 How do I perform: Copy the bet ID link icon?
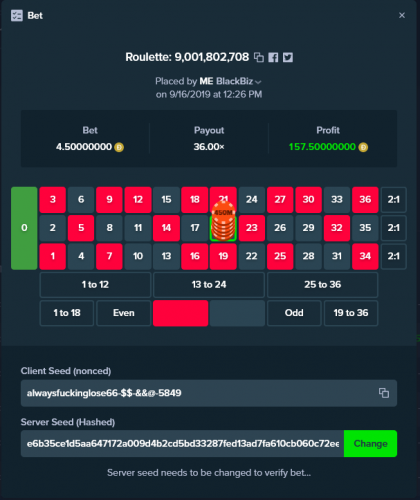click(259, 57)
